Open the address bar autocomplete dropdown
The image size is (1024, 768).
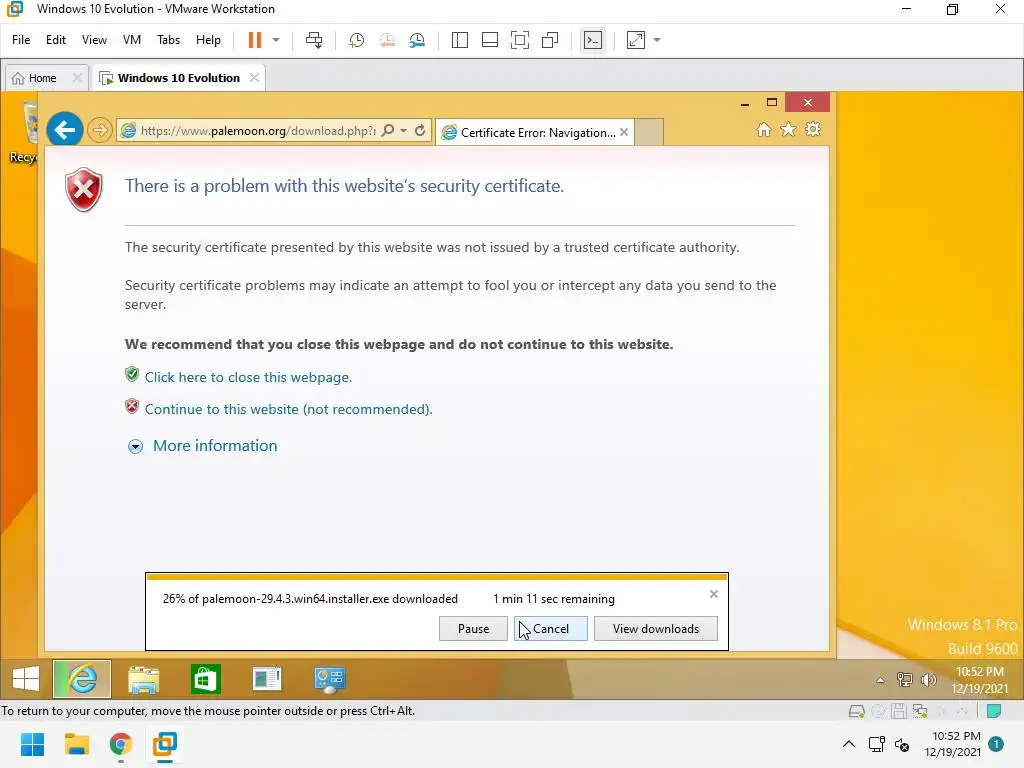coord(404,131)
